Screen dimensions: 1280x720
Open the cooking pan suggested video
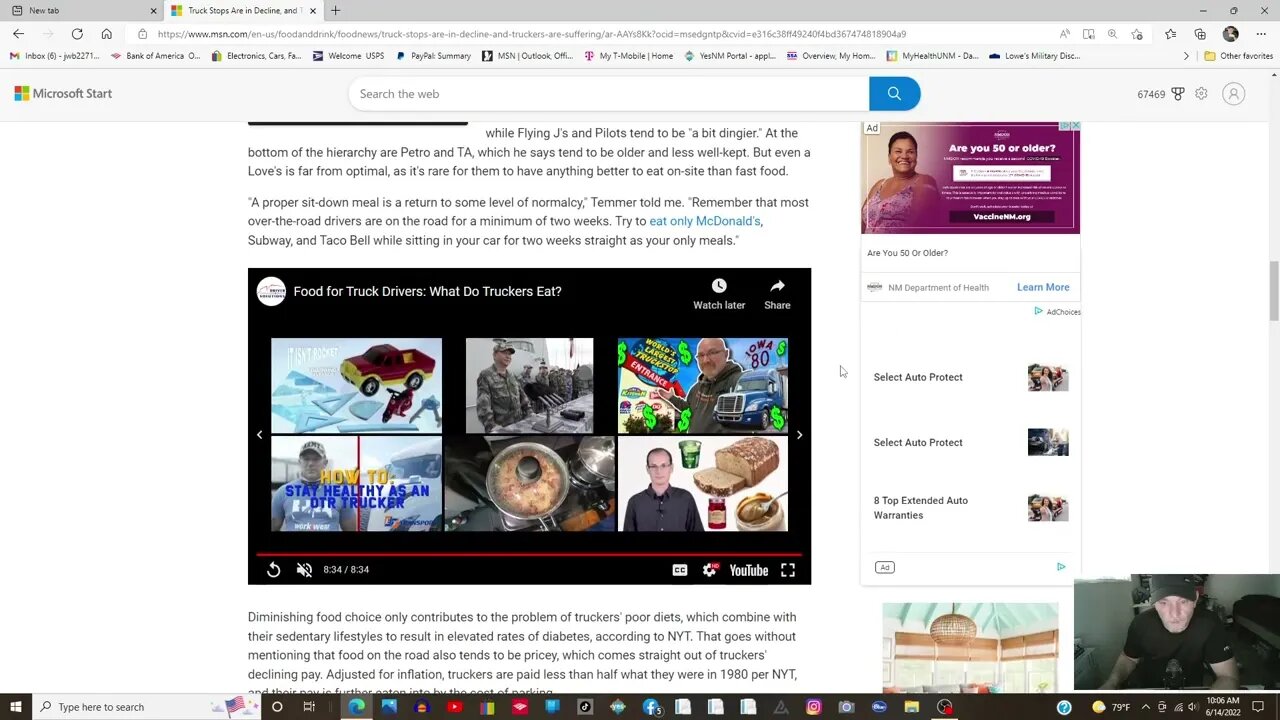point(529,483)
